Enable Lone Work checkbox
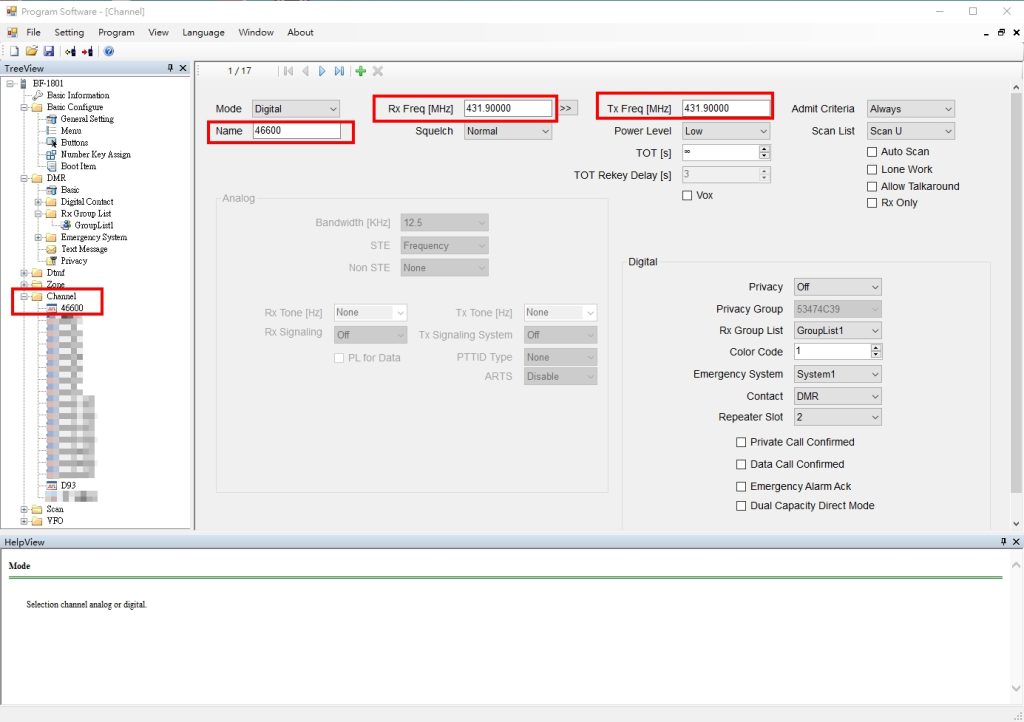Viewport: 1024px width, 722px height. (872, 170)
